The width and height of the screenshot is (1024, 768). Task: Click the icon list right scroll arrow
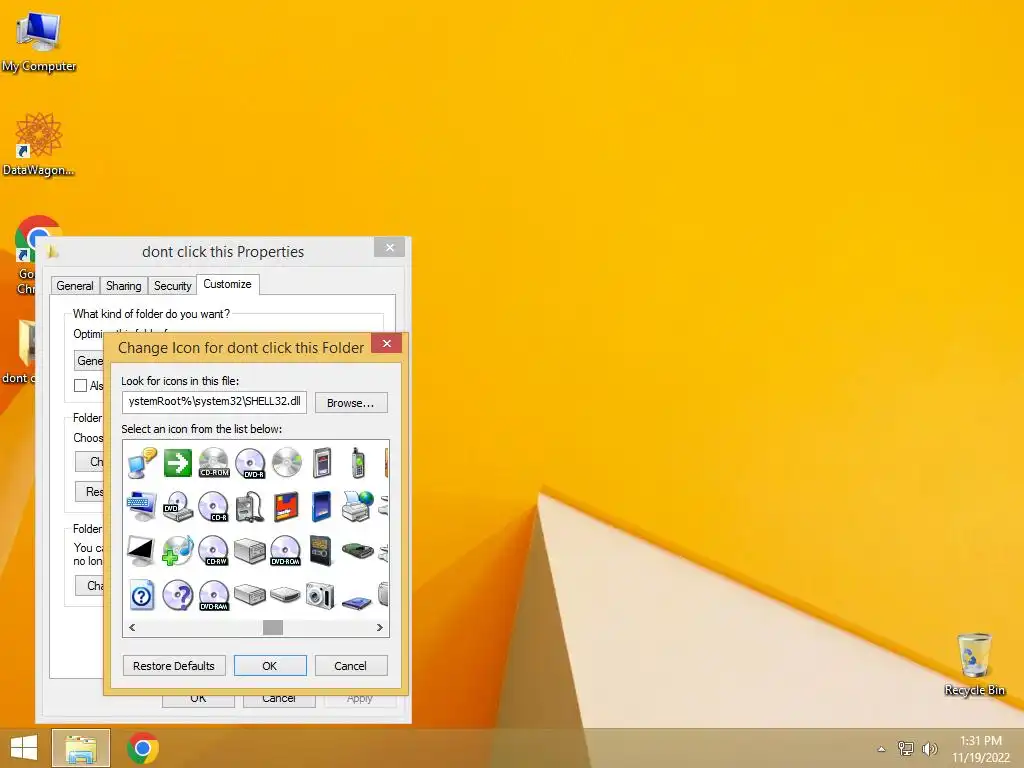[x=379, y=627]
